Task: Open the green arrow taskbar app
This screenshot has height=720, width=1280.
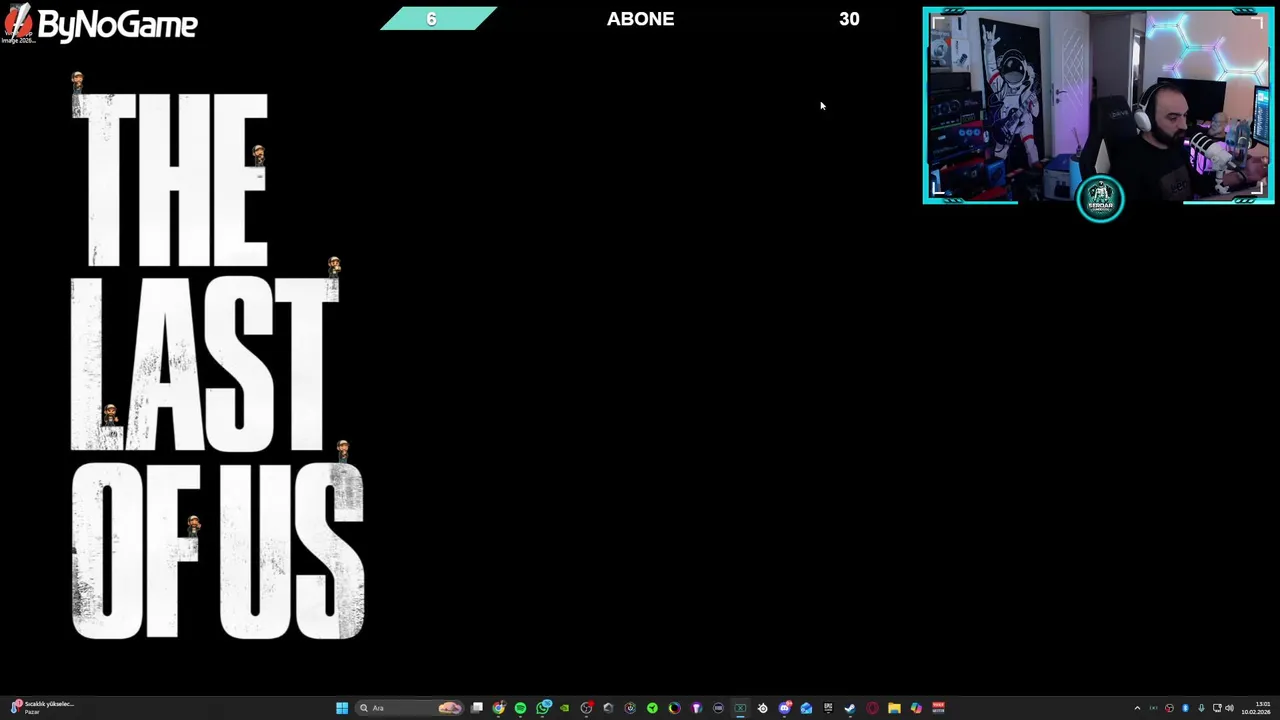Action: pos(652,708)
